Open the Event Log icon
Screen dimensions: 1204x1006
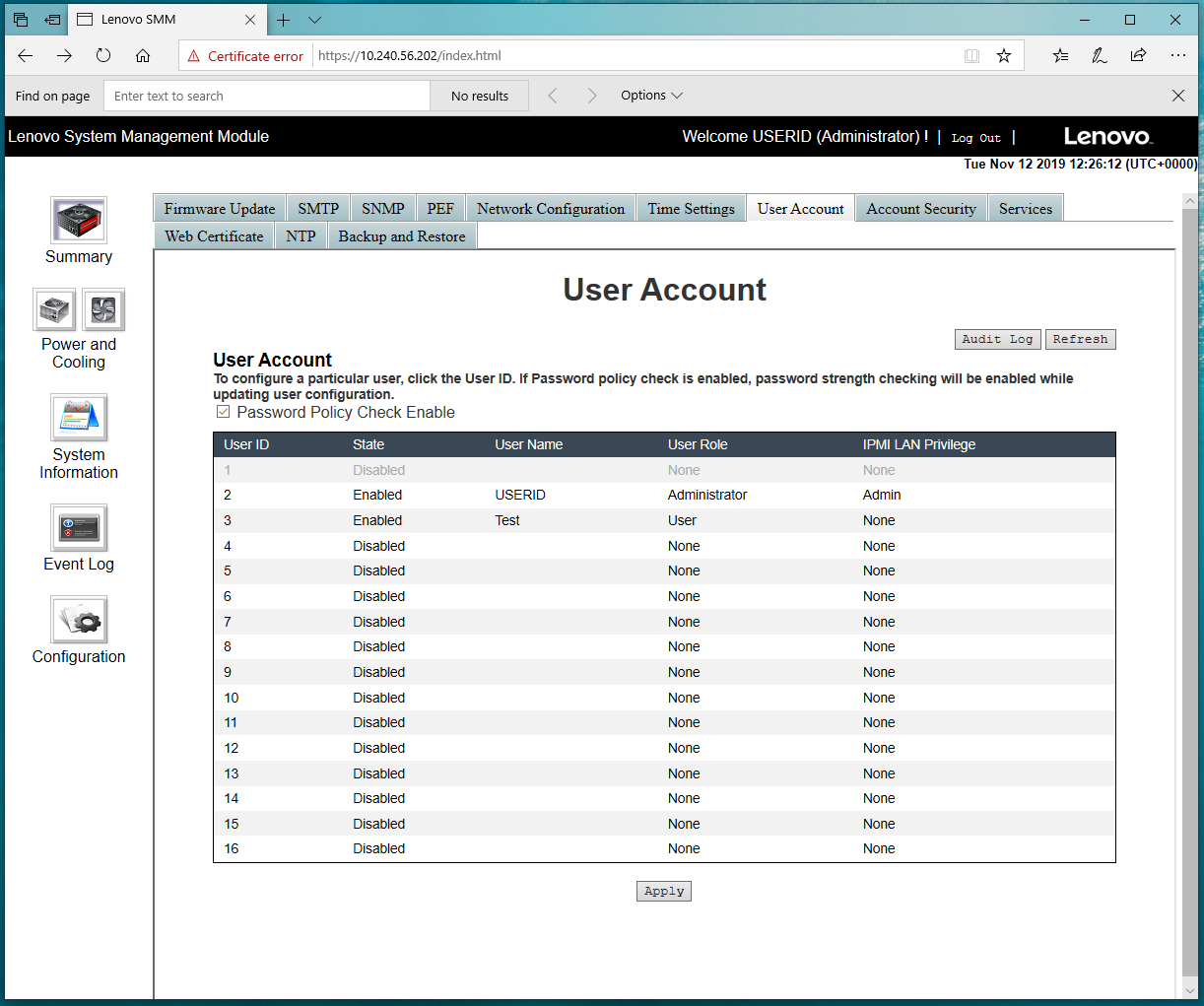79,528
